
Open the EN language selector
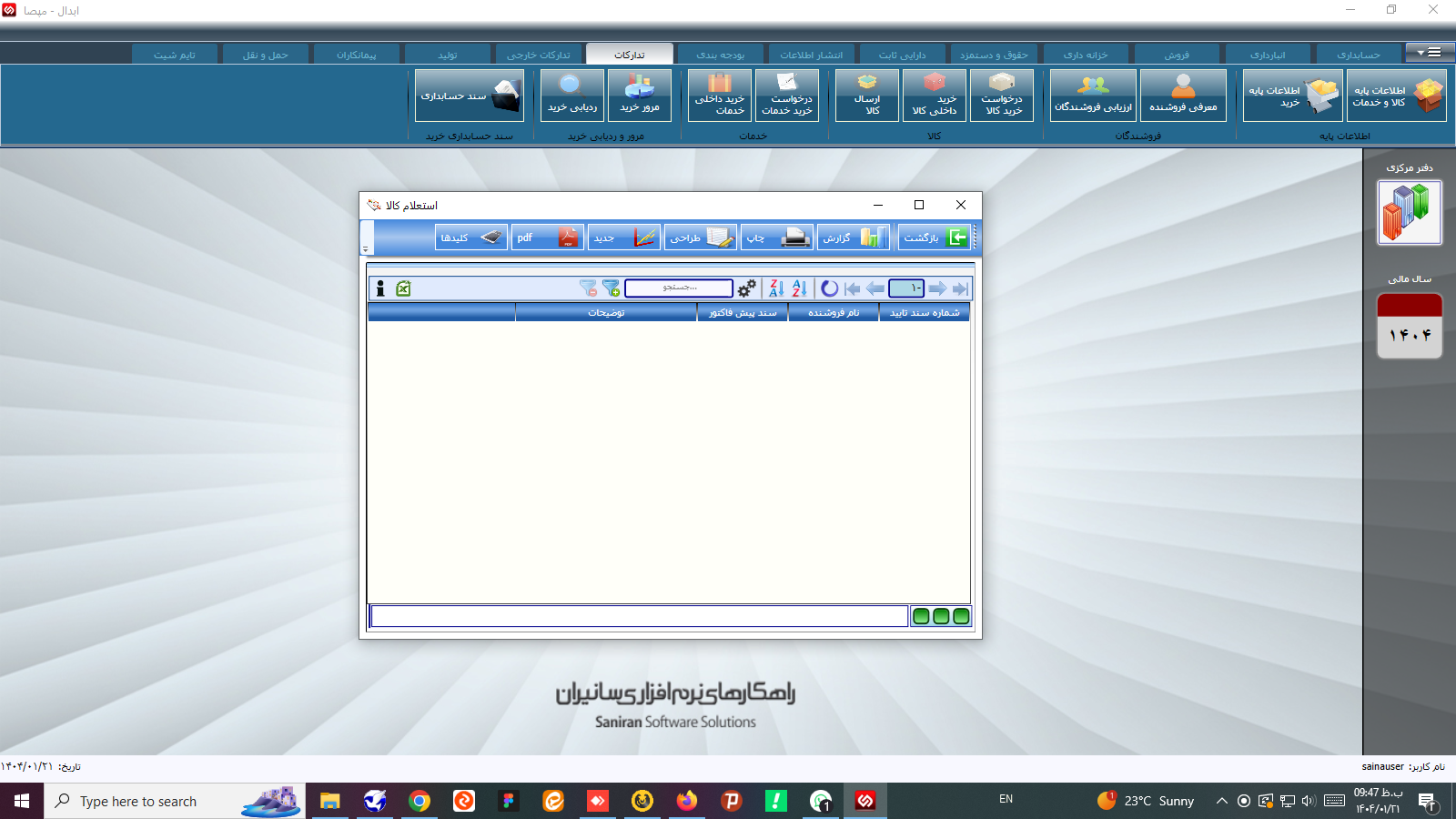tap(1006, 799)
